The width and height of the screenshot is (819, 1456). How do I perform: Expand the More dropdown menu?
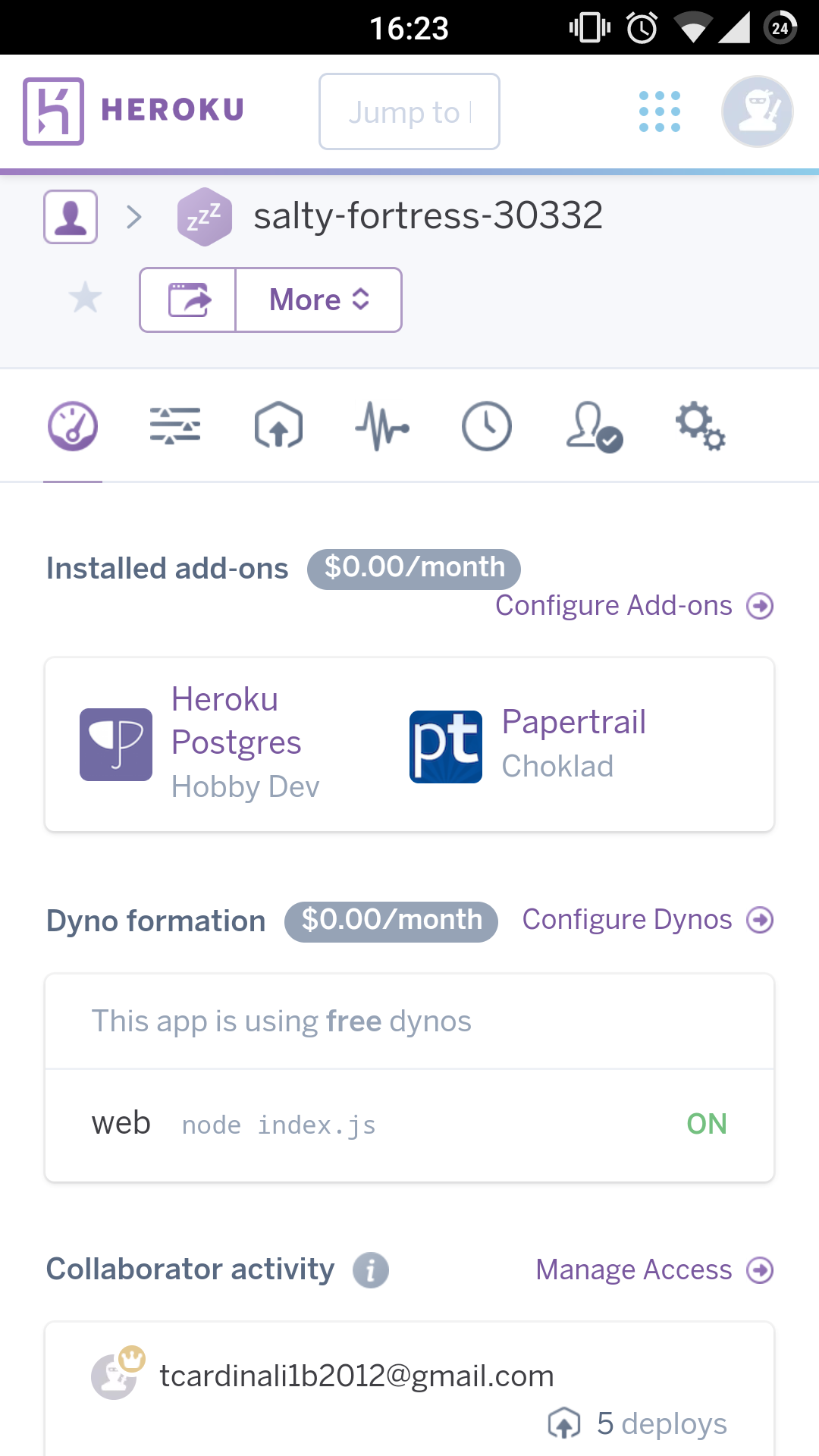point(318,300)
